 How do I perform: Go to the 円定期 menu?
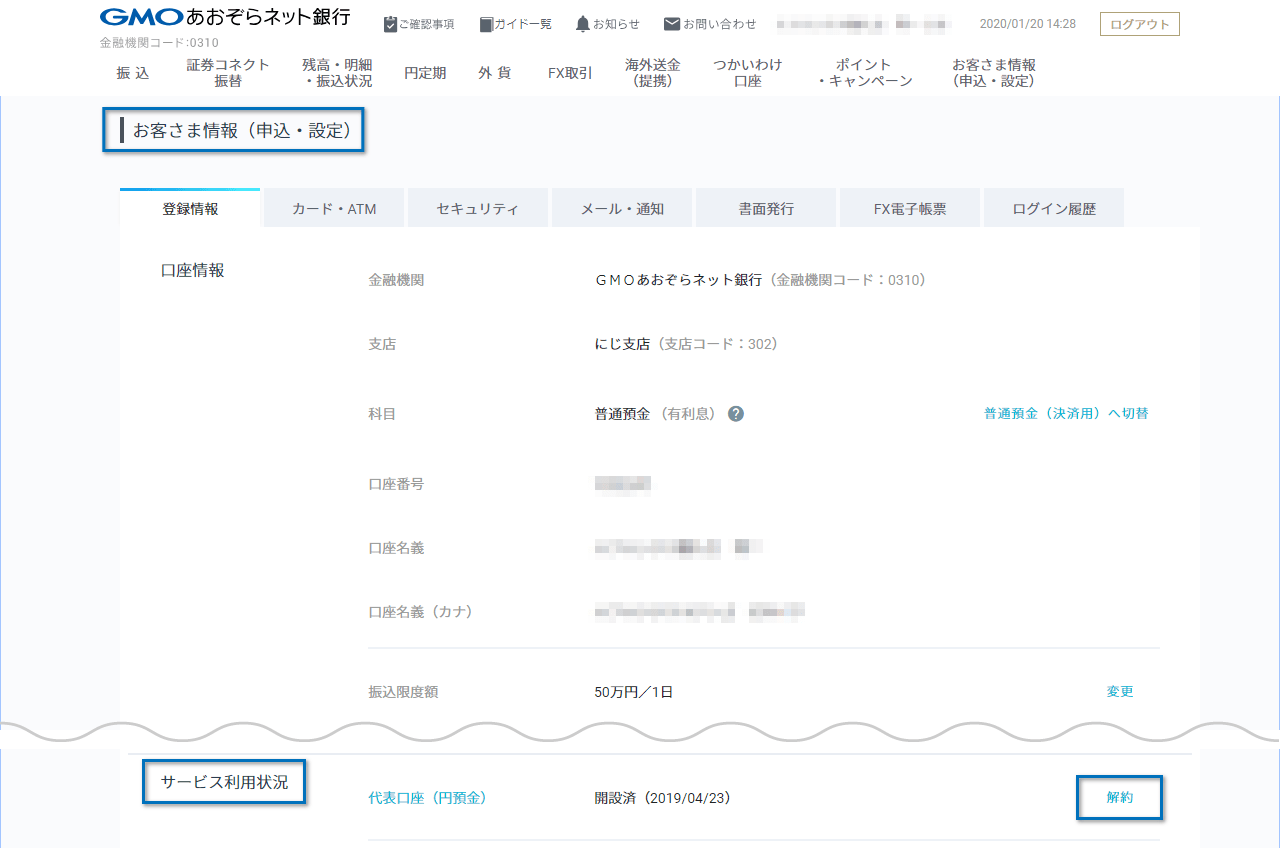[425, 73]
